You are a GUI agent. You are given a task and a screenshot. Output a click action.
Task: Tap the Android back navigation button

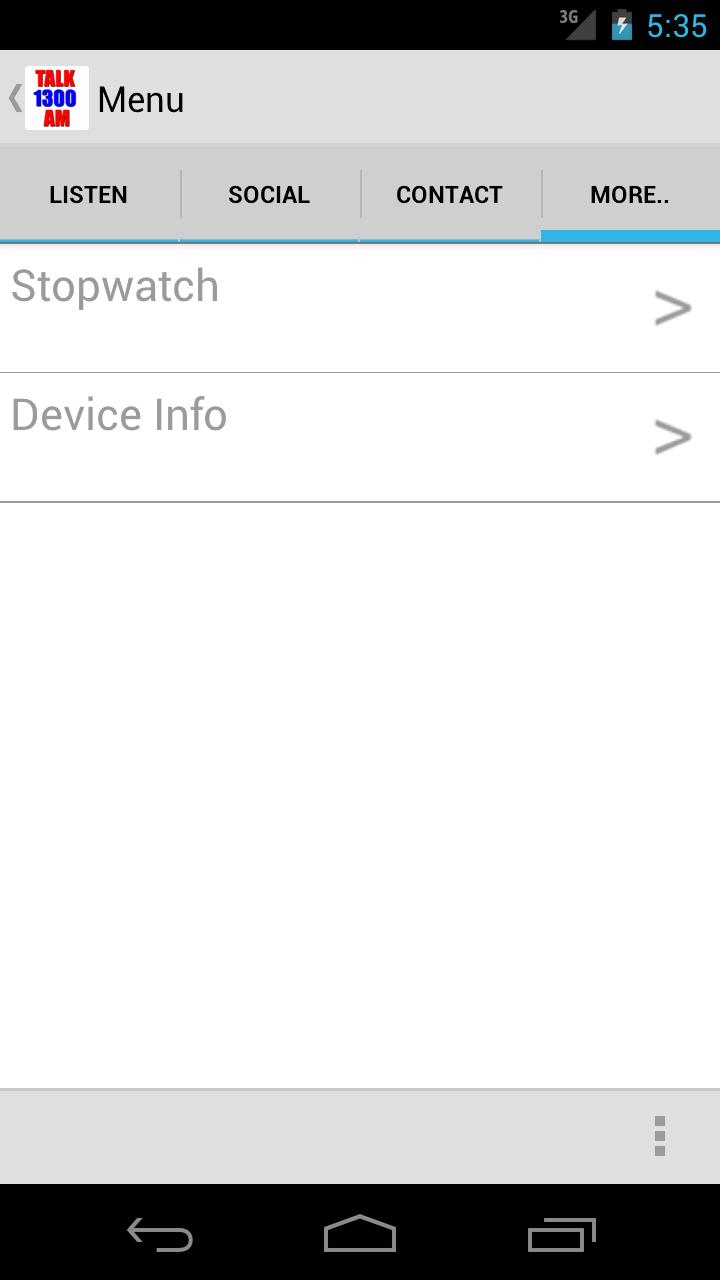pyautogui.click(x=160, y=1234)
